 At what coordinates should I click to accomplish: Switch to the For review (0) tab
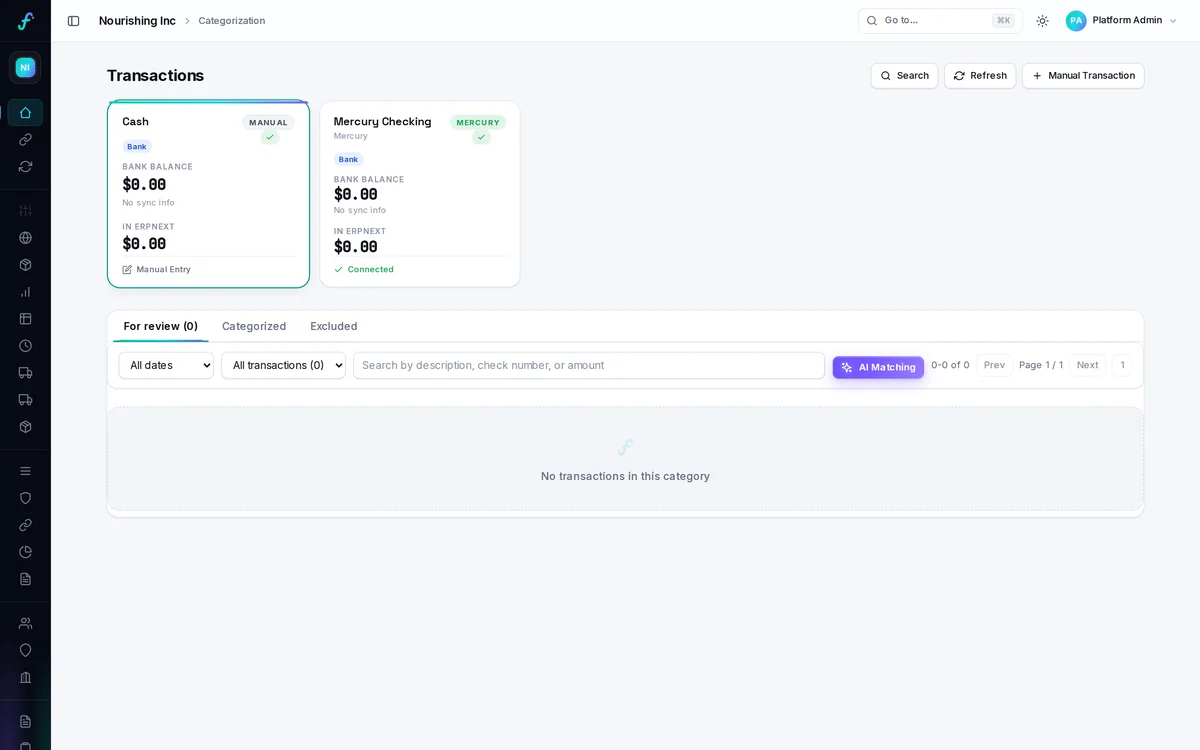click(161, 326)
